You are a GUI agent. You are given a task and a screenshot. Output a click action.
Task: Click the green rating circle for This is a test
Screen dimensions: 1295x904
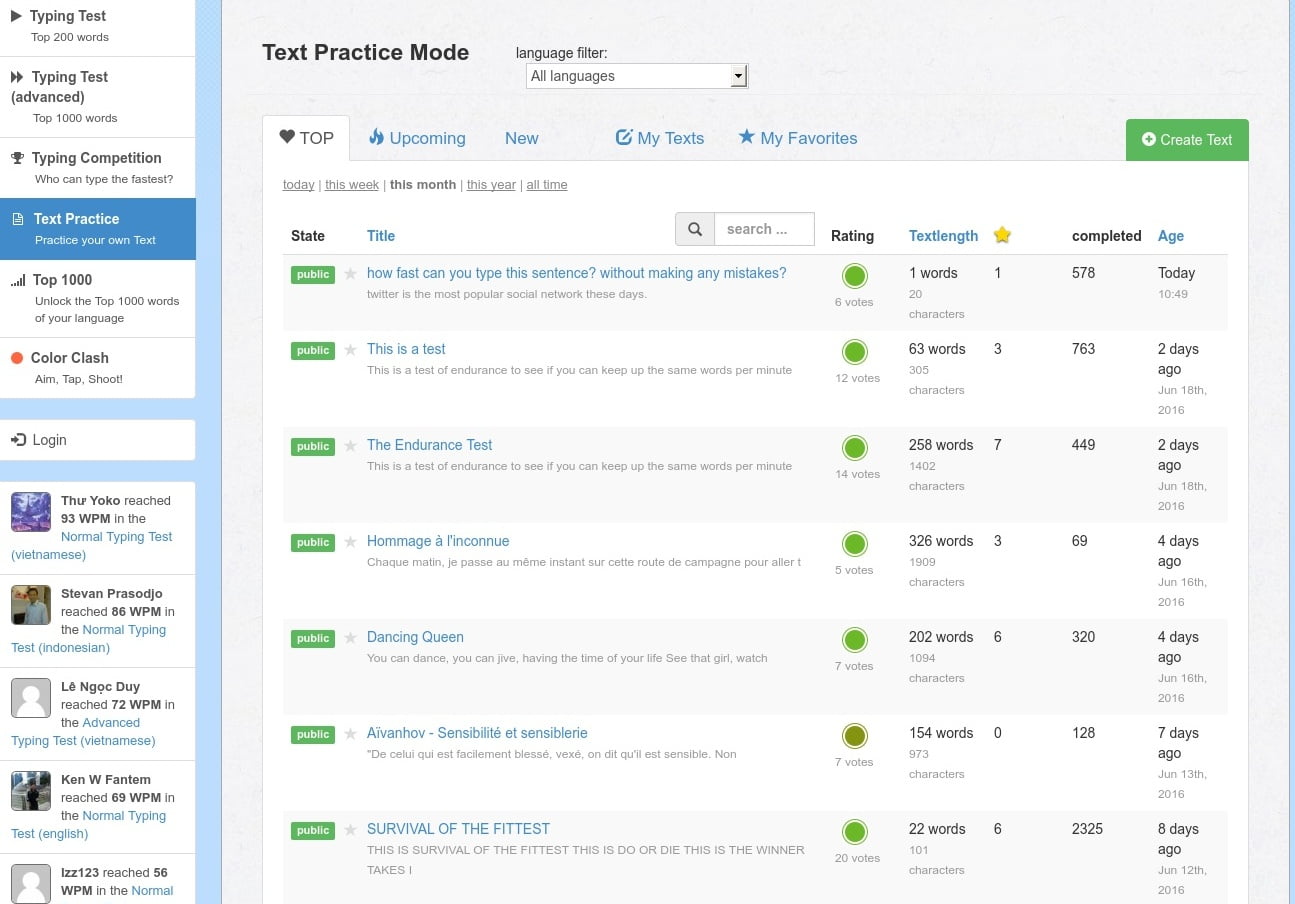coord(854,352)
